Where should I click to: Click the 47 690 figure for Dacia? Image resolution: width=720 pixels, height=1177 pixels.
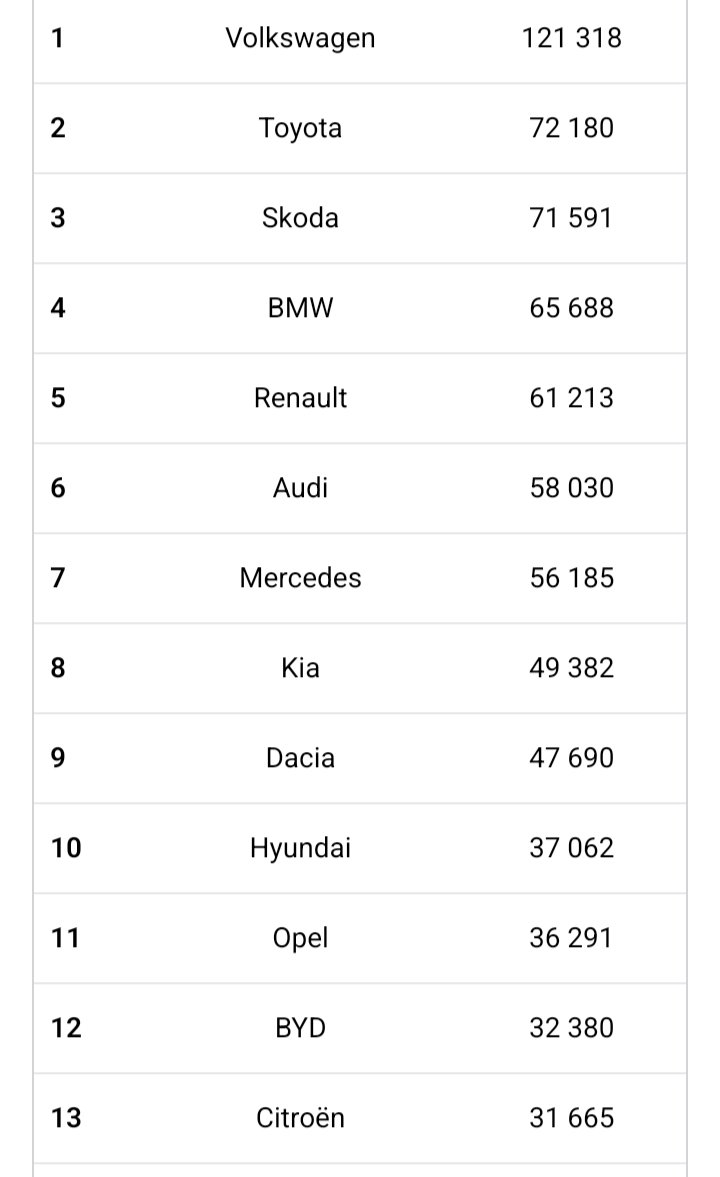(x=571, y=758)
